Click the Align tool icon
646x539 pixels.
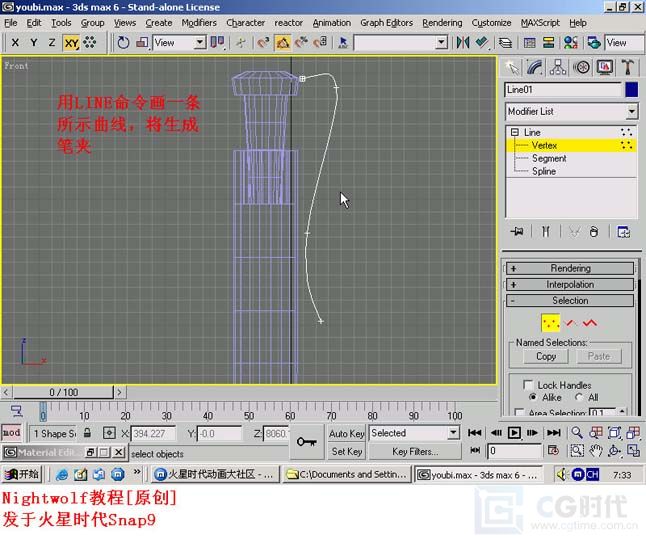[x=481, y=42]
